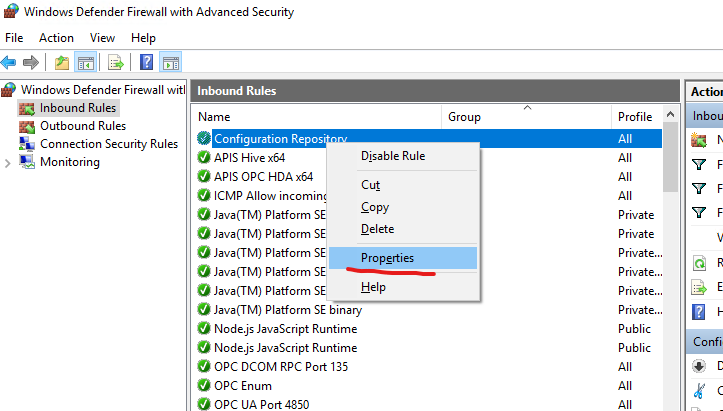
Task: Open the Action menu in menu bar
Action: (56, 38)
